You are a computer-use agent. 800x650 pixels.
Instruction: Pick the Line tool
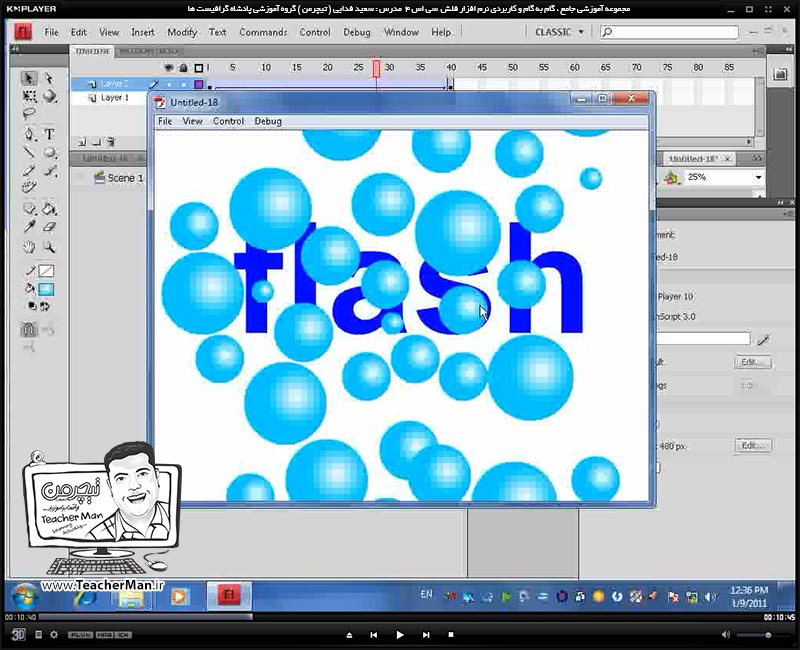tap(29, 152)
